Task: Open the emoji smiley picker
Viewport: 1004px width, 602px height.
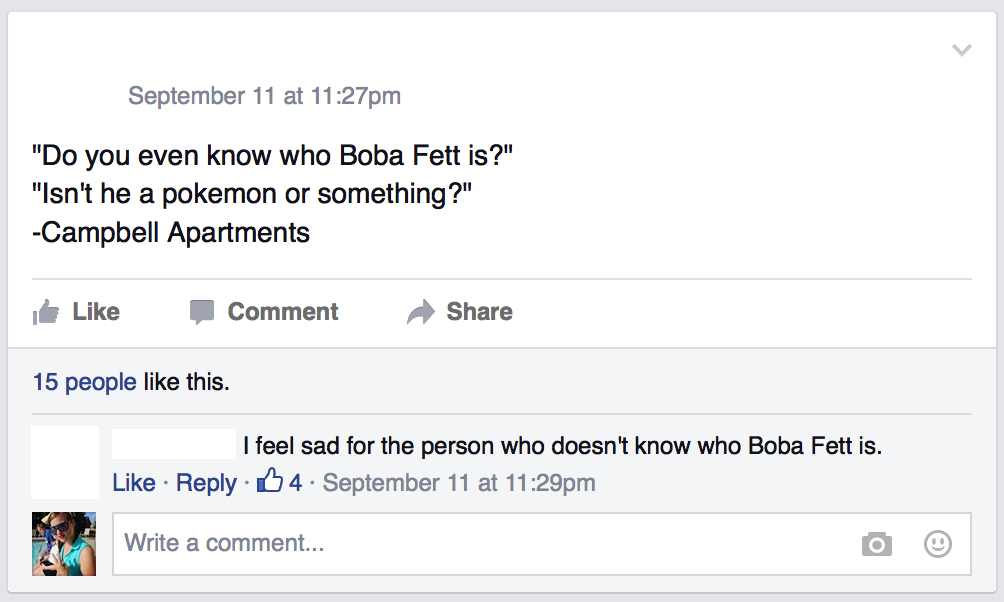Action: click(937, 544)
